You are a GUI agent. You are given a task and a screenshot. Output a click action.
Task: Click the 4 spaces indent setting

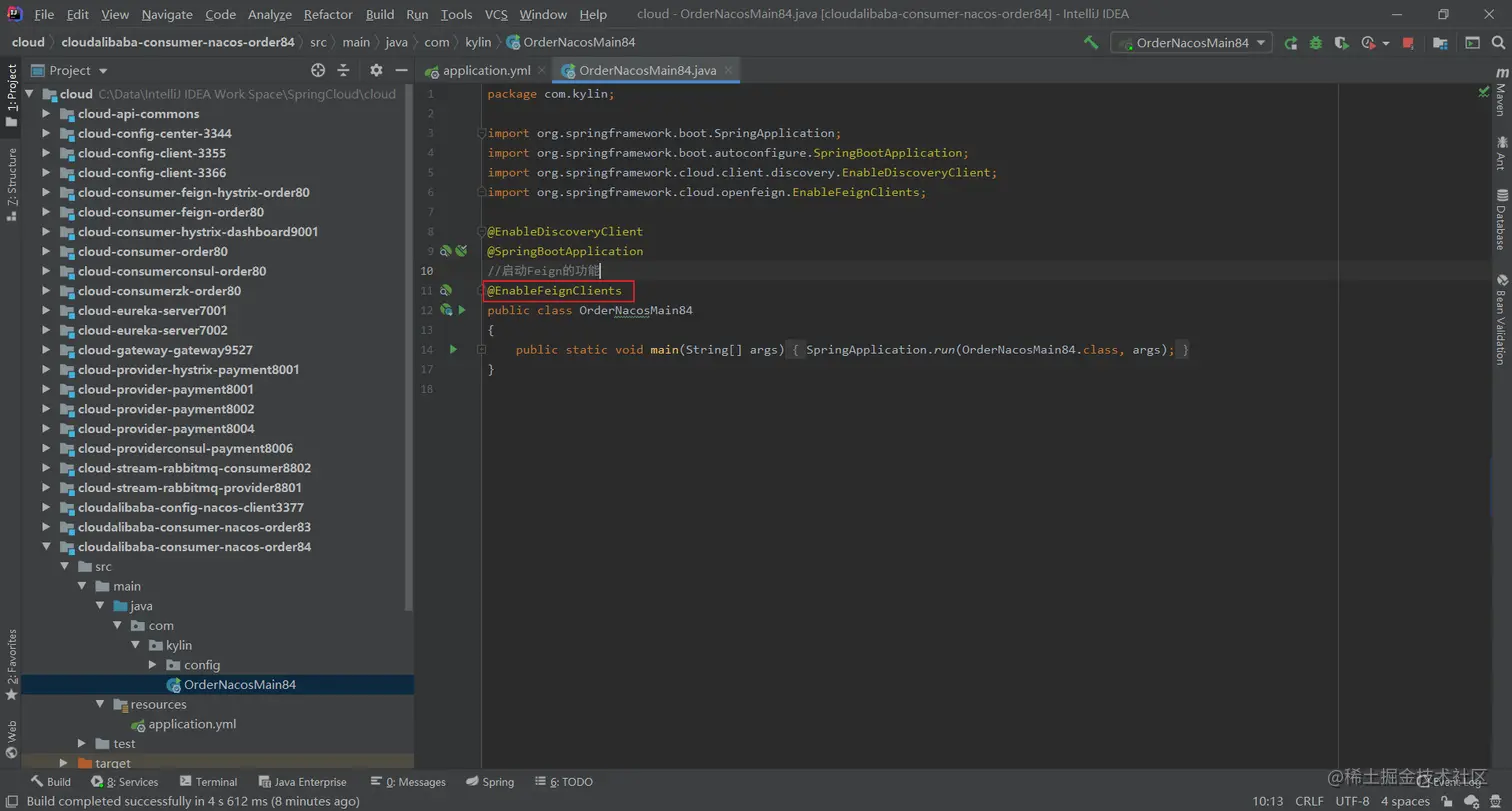[1406, 801]
